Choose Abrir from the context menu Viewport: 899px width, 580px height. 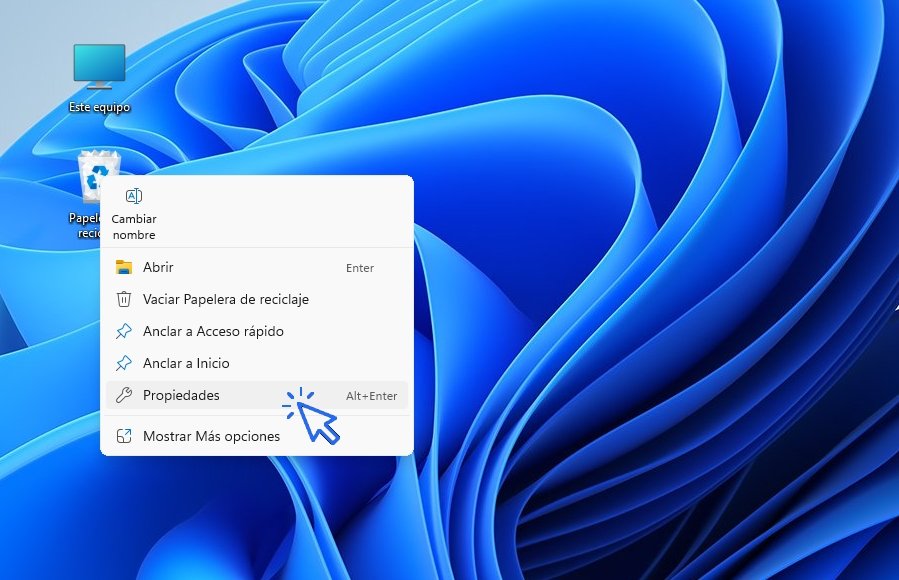point(158,267)
